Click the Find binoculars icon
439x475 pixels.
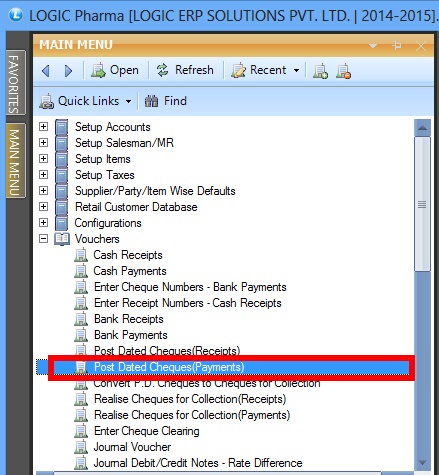click(151, 101)
